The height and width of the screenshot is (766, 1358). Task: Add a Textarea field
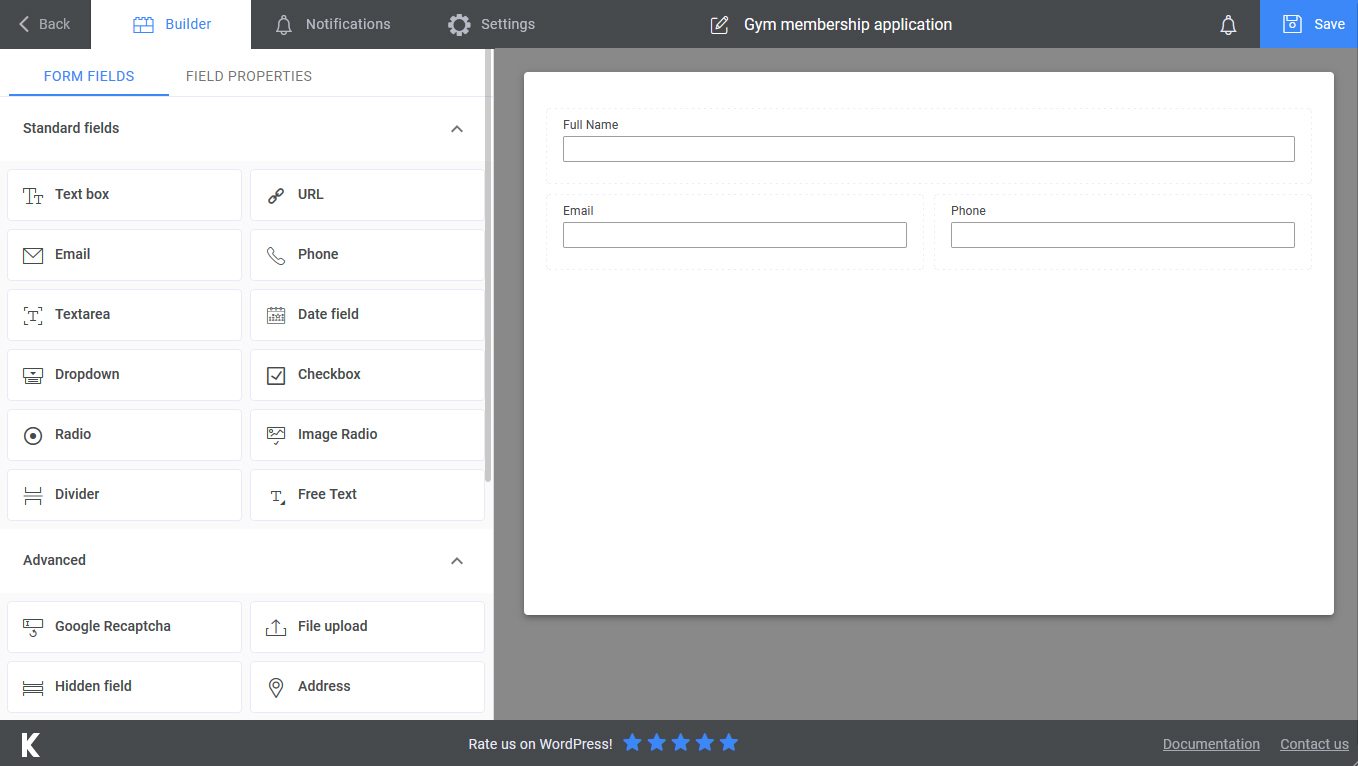click(x=124, y=315)
